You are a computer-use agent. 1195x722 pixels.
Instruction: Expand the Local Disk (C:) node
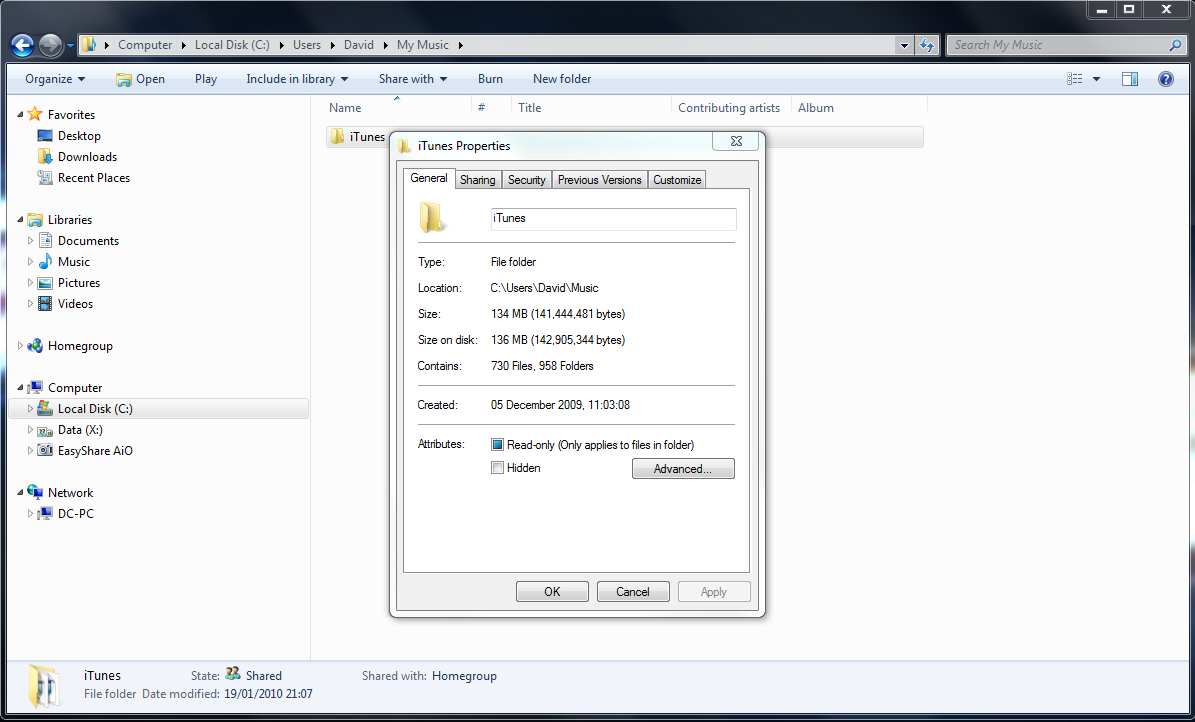(x=30, y=409)
